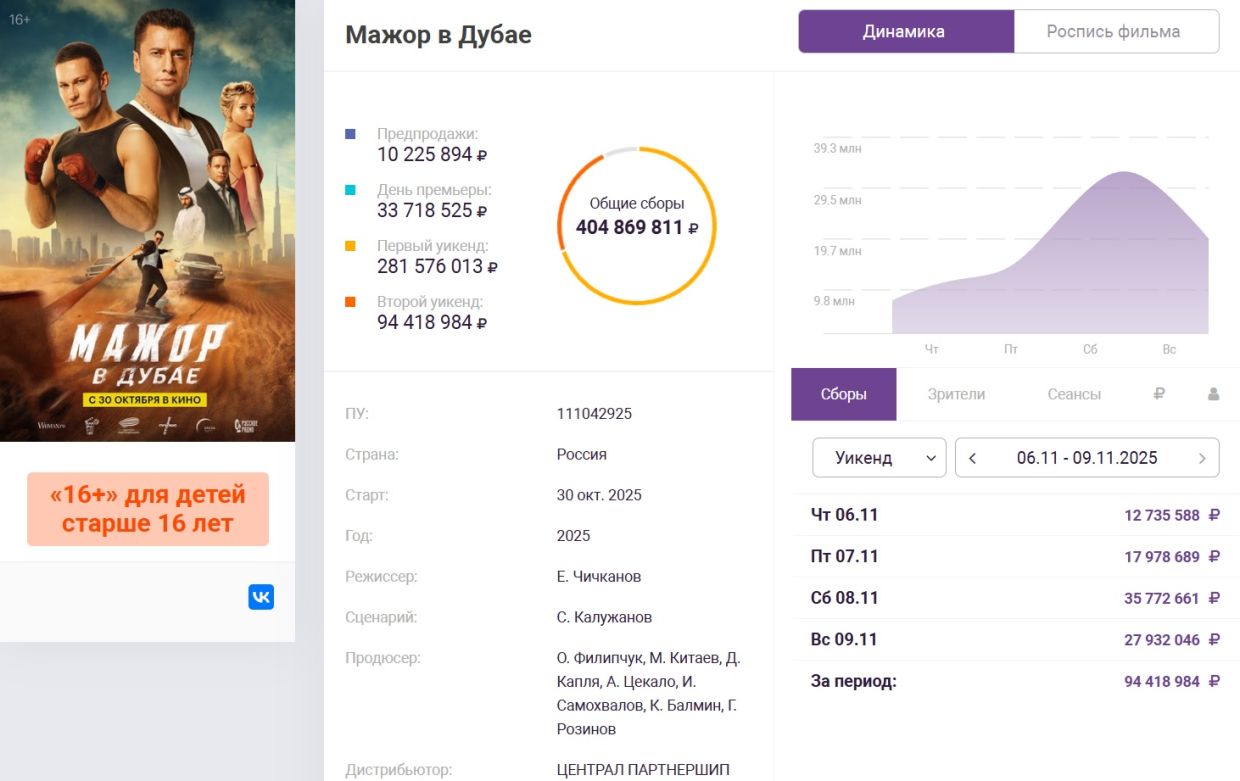Click the blue Предпродажи legend marker

[350, 133]
